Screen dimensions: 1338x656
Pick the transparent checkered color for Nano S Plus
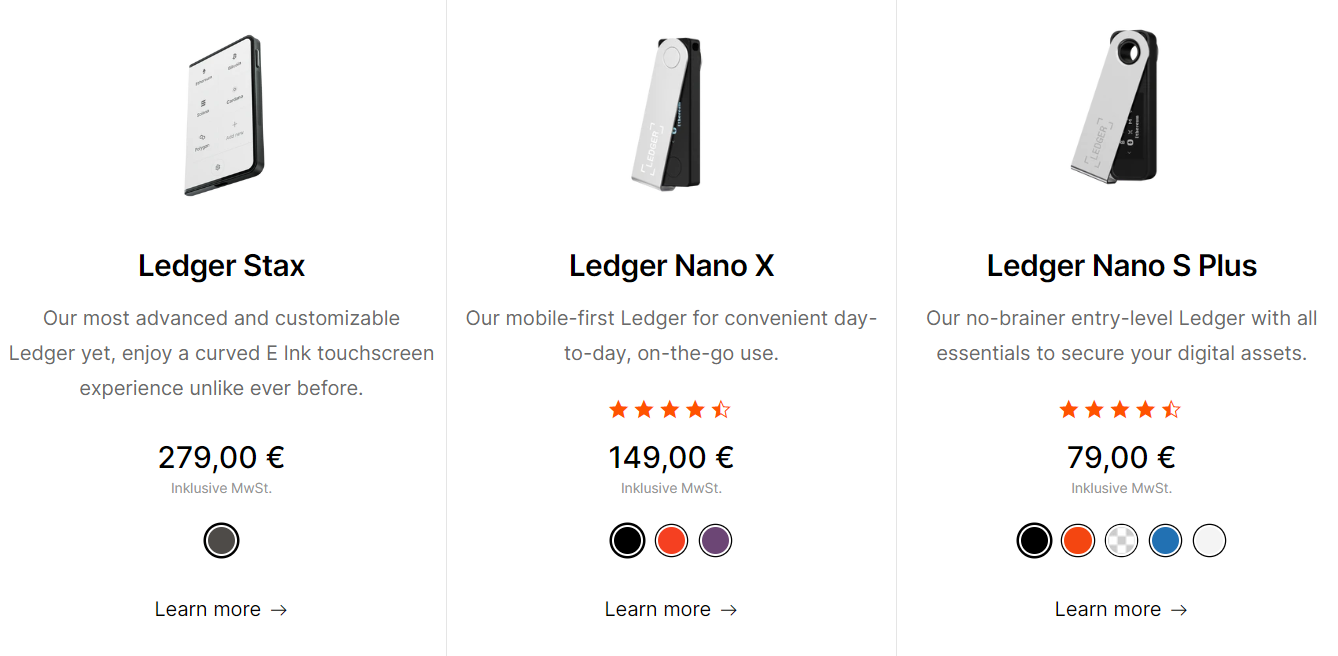click(x=1122, y=541)
